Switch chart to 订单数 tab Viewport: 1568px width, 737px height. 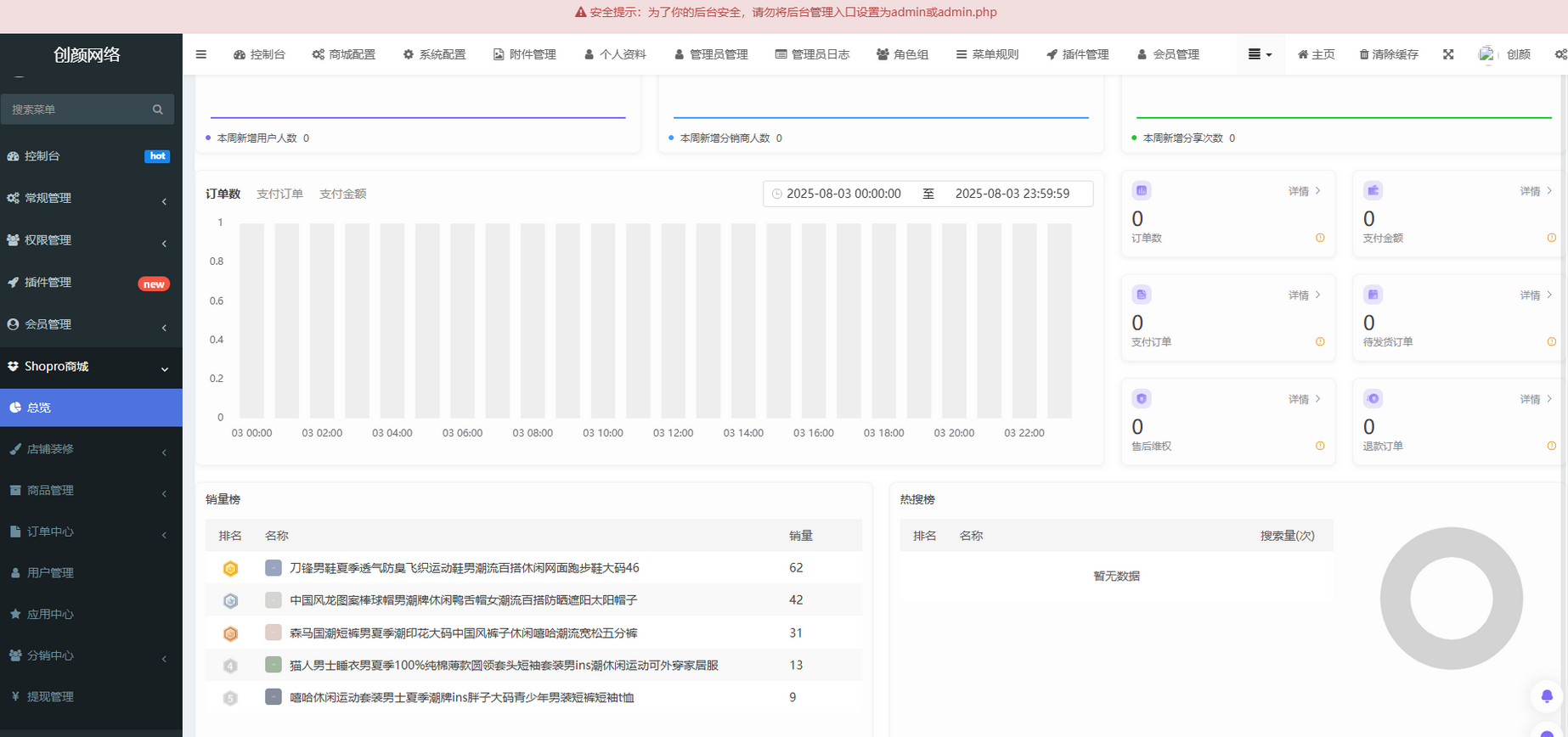point(223,194)
